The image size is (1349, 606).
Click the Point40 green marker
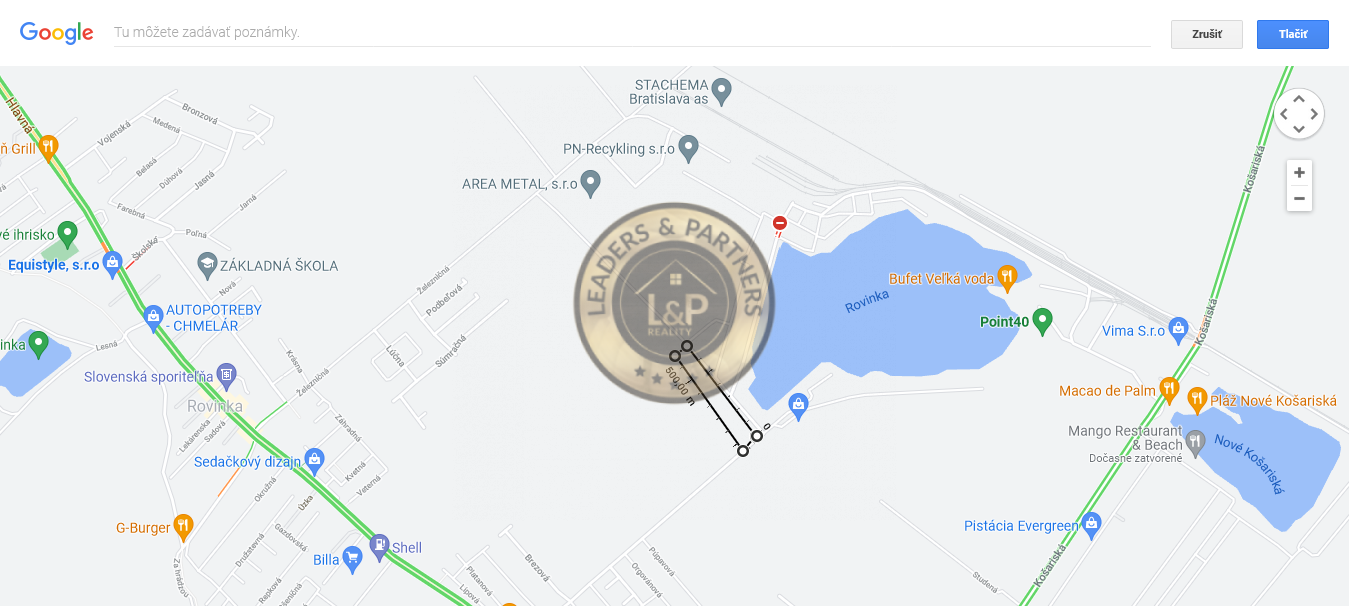pyautogui.click(x=1043, y=320)
